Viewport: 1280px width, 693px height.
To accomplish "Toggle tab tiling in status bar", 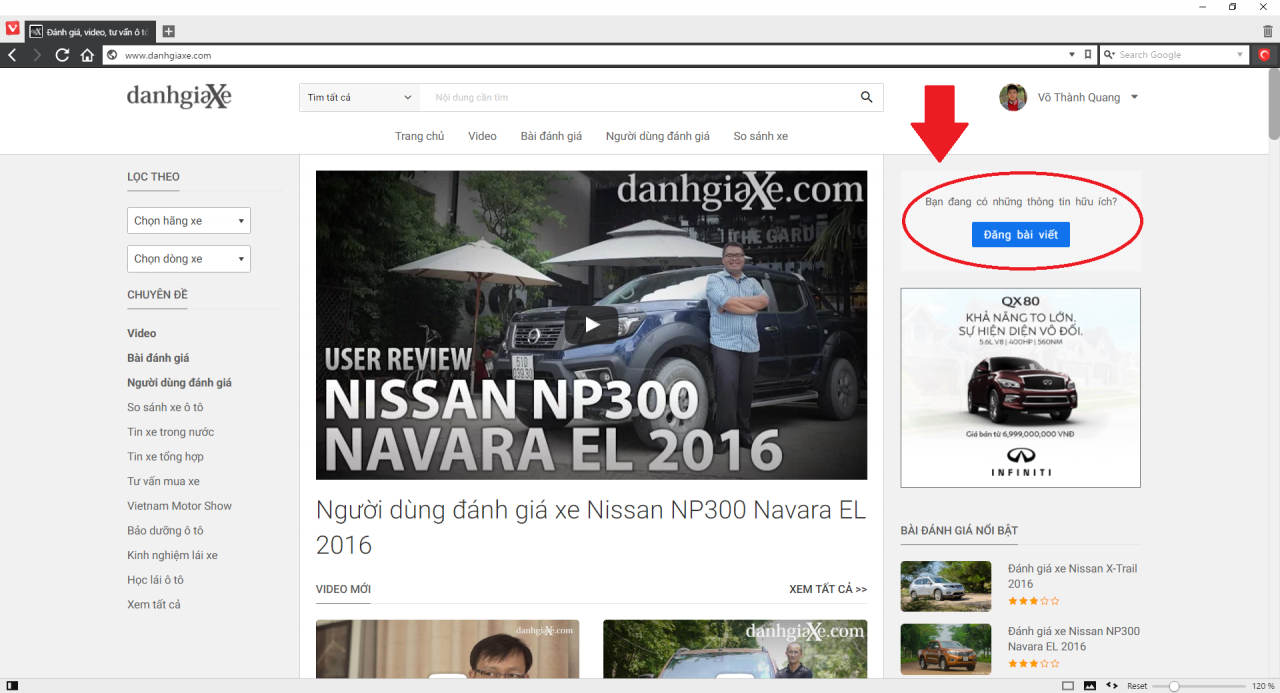I will 1068,686.
